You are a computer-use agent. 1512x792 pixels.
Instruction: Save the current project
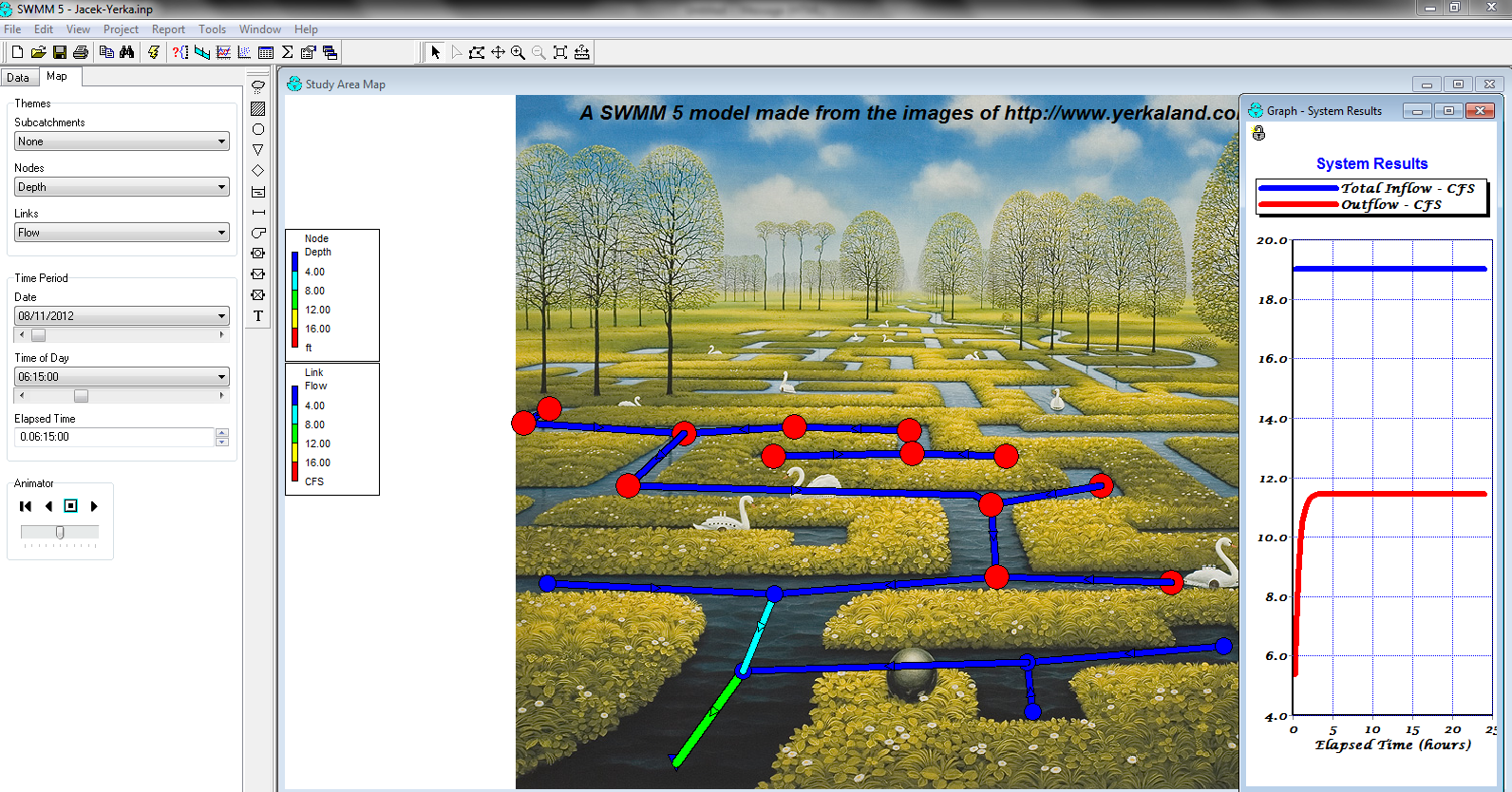click(x=59, y=52)
